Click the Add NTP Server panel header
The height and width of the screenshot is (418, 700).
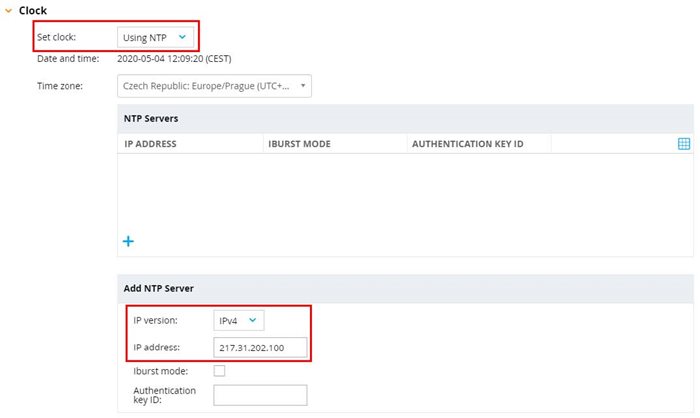(x=405, y=288)
